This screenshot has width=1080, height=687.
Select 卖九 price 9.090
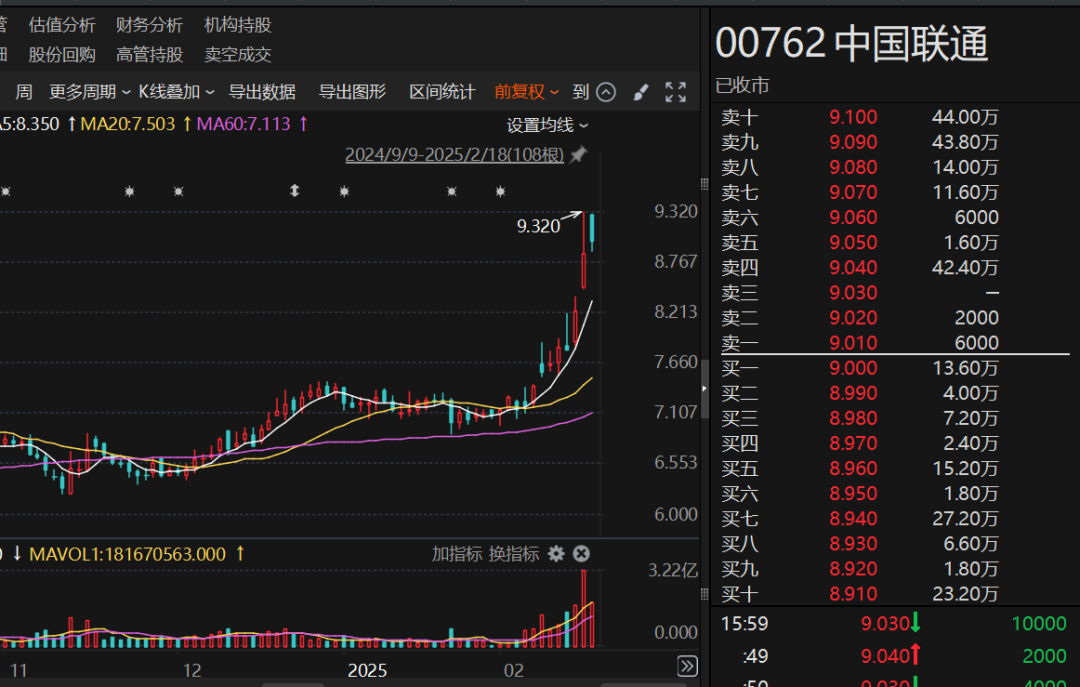coord(853,142)
